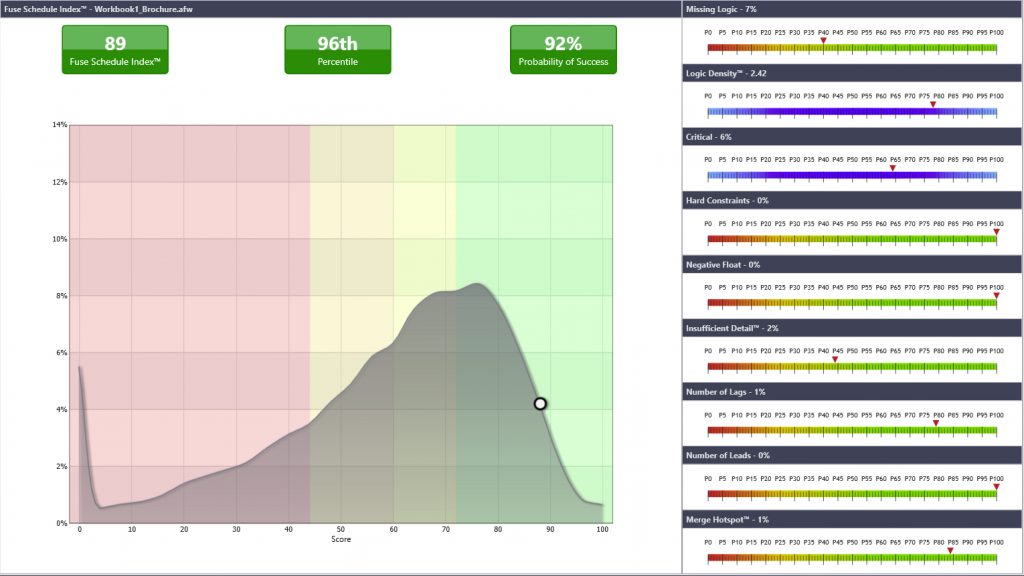Select the 96th Percentile tile

[x=338, y=50]
